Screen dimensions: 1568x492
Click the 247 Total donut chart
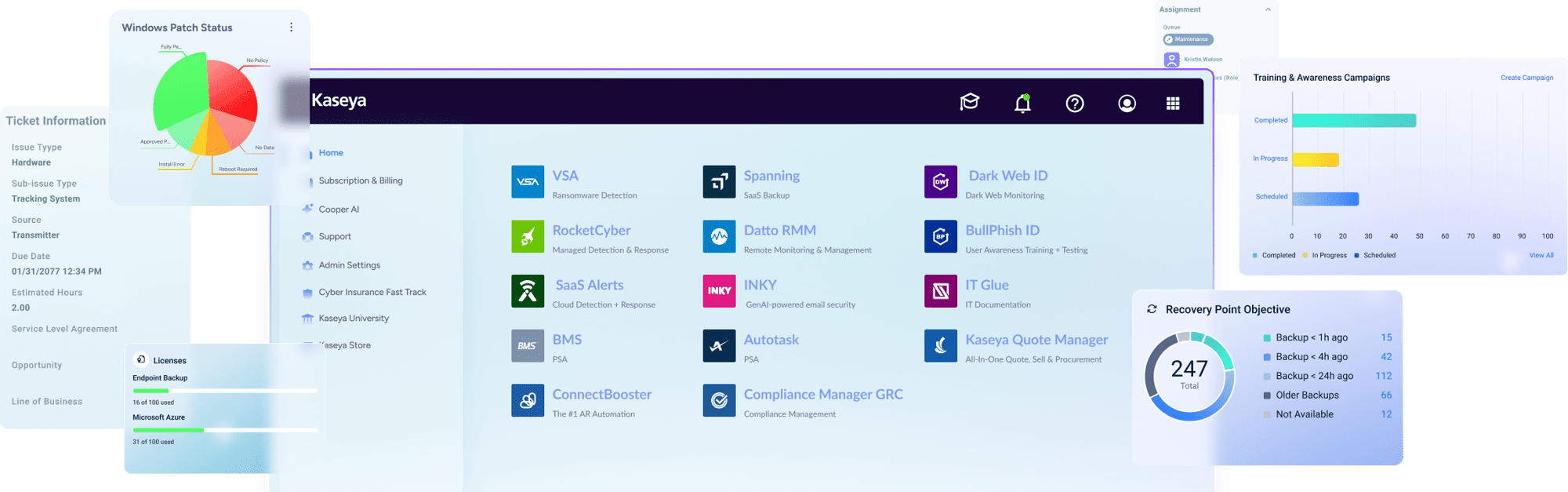[x=1189, y=377]
